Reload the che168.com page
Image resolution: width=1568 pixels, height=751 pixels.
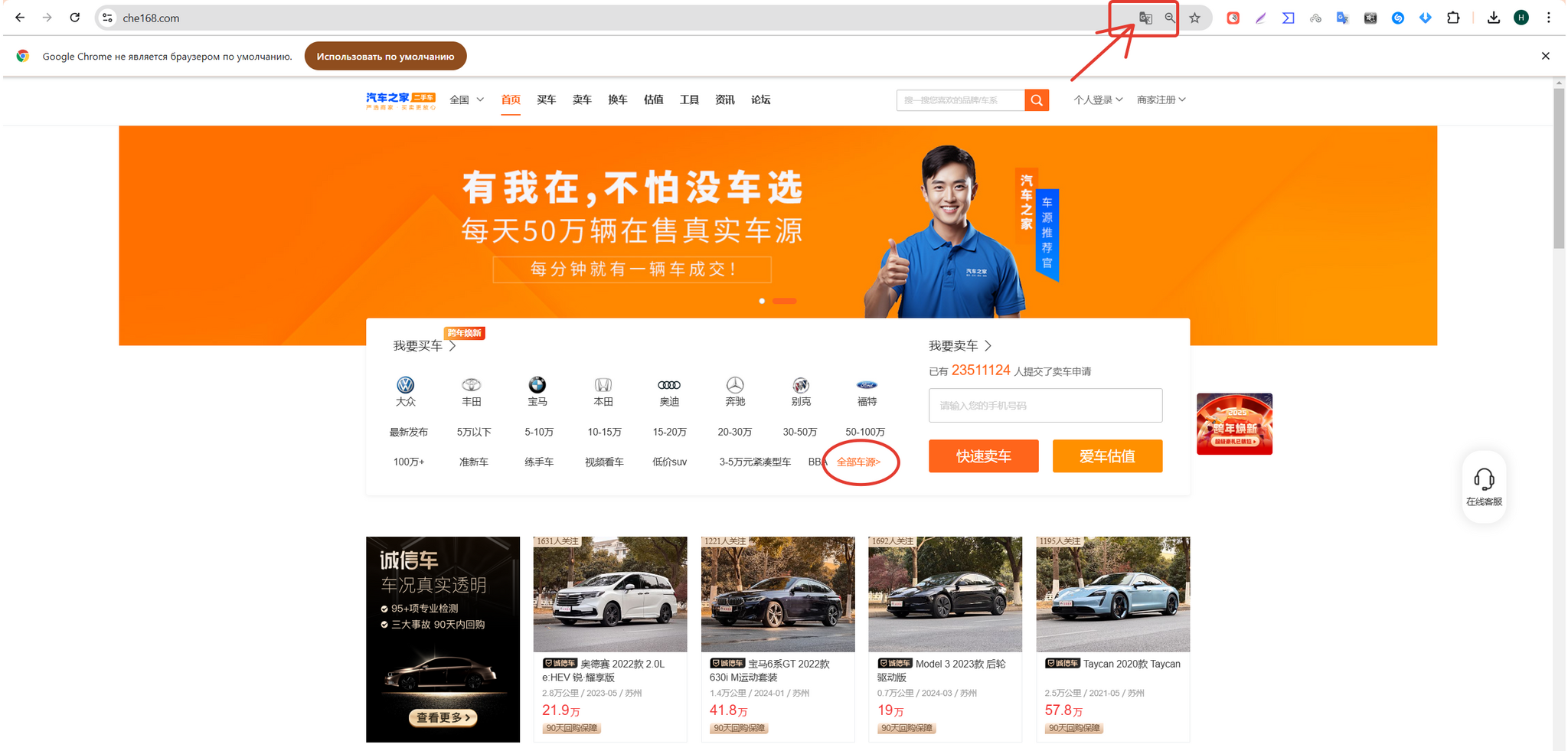click(74, 18)
